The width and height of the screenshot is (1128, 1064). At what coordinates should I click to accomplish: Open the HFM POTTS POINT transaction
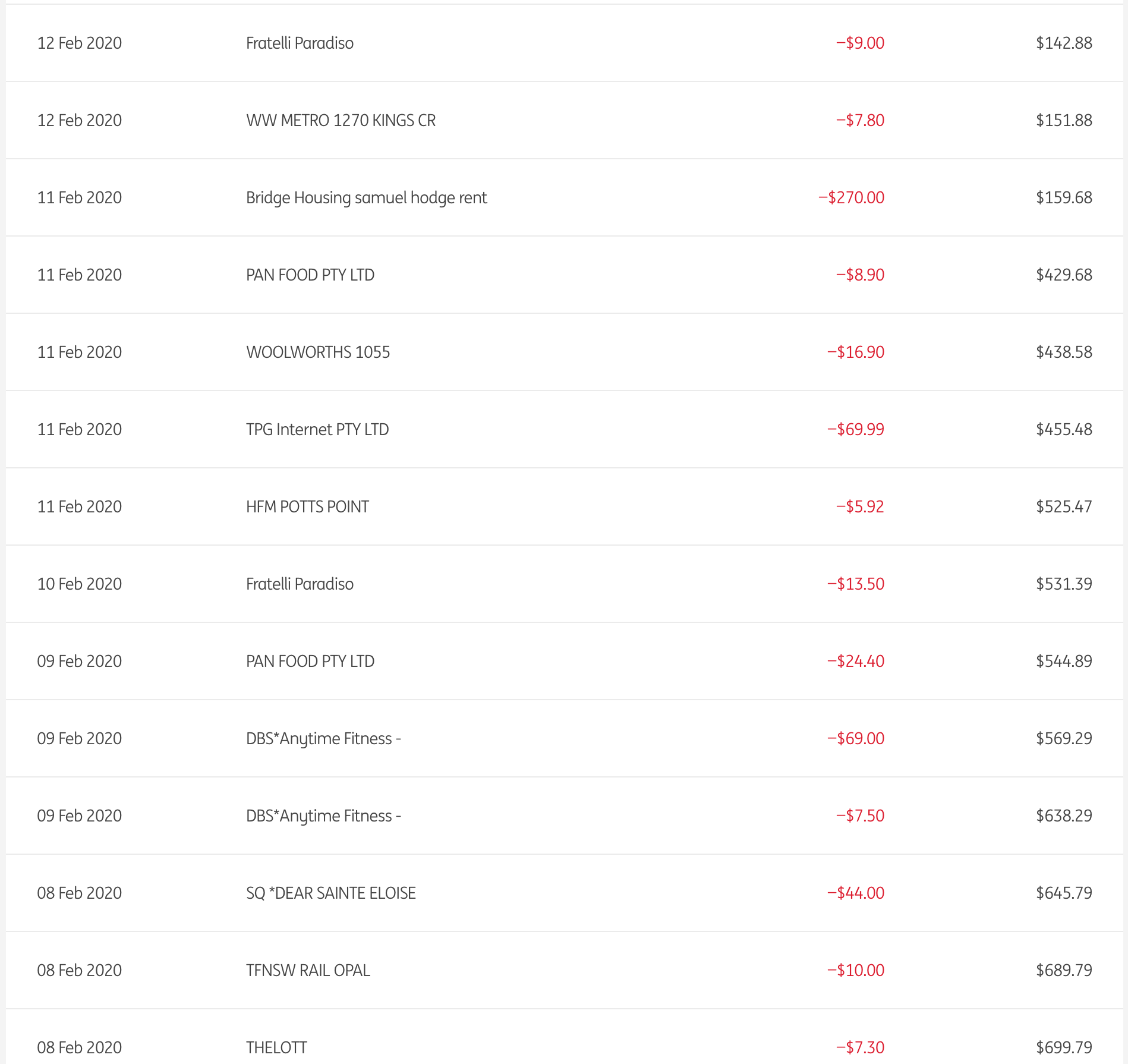(x=307, y=506)
